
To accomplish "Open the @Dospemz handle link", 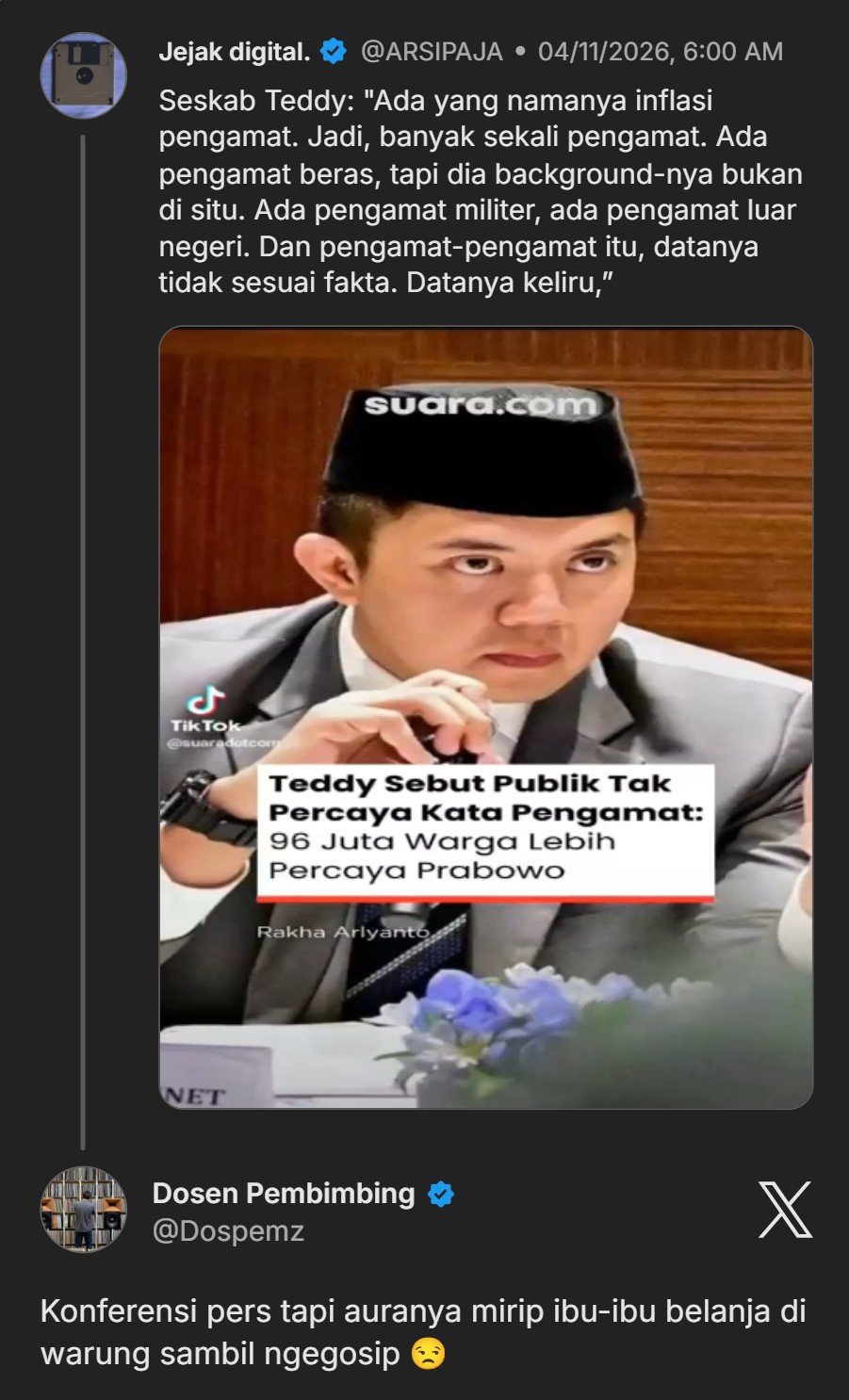I will coord(228,1230).
